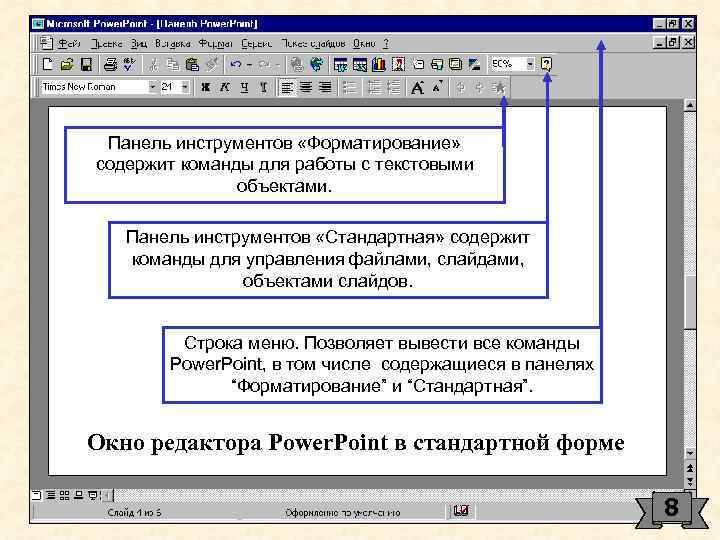
Task: Save the presentation with the floppy disk icon
Action: [86, 64]
